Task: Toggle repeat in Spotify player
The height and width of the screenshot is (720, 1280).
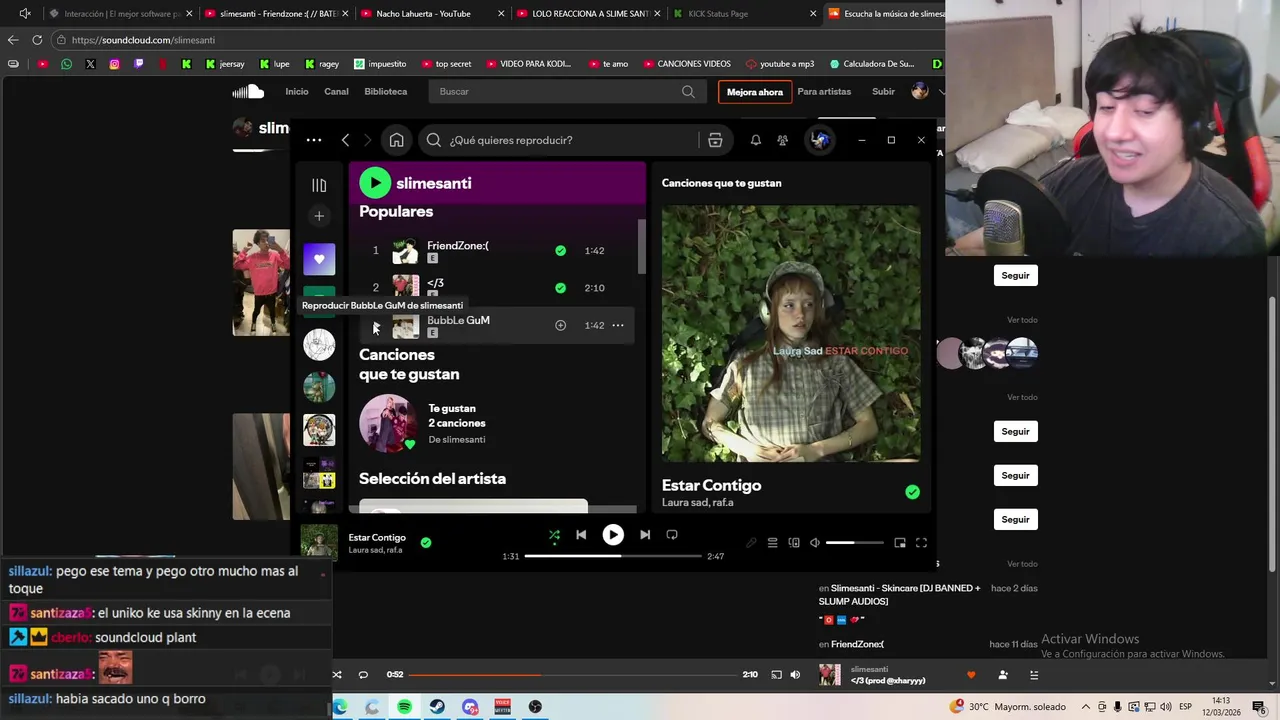Action: coord(672,535)
